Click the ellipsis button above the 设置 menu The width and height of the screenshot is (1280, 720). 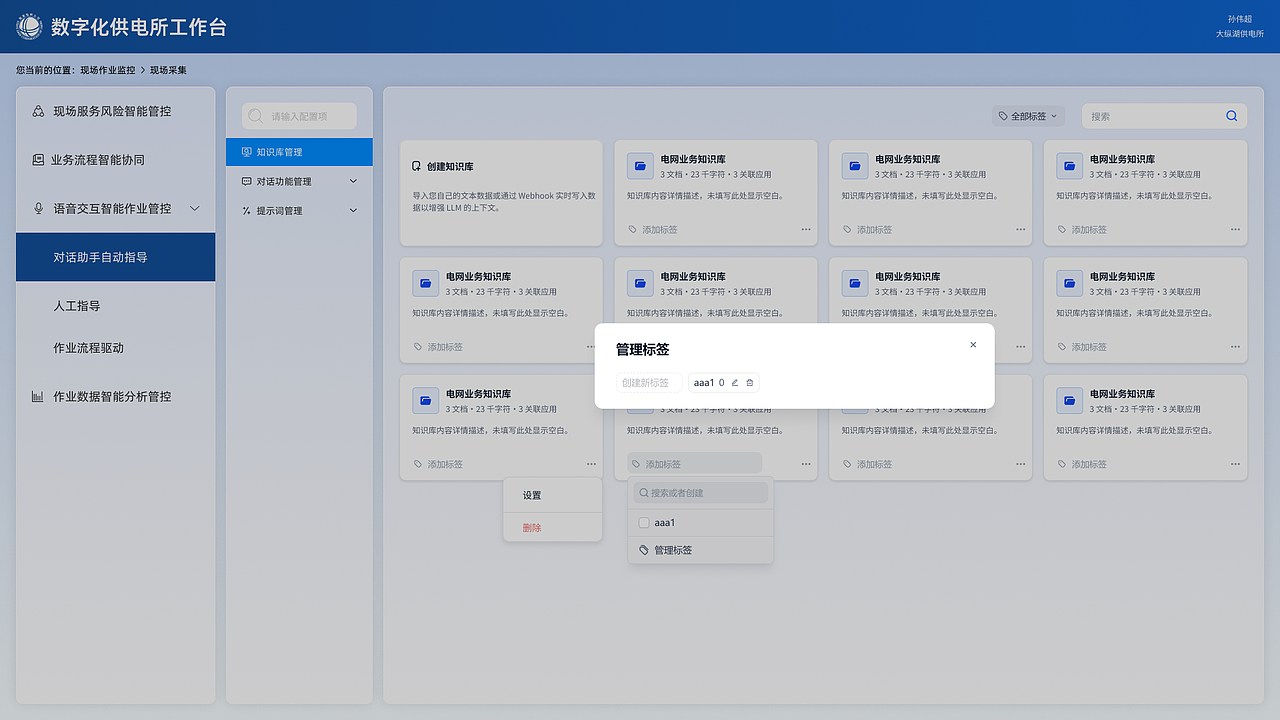pyautogui.click(x=592, y=464)
